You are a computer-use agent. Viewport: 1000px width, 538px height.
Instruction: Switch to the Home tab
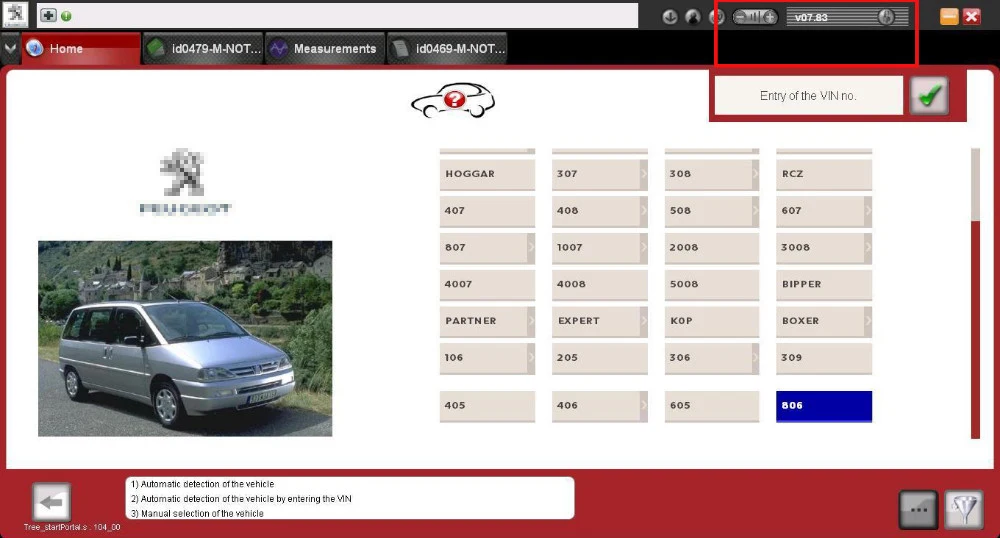pos(81,48)
